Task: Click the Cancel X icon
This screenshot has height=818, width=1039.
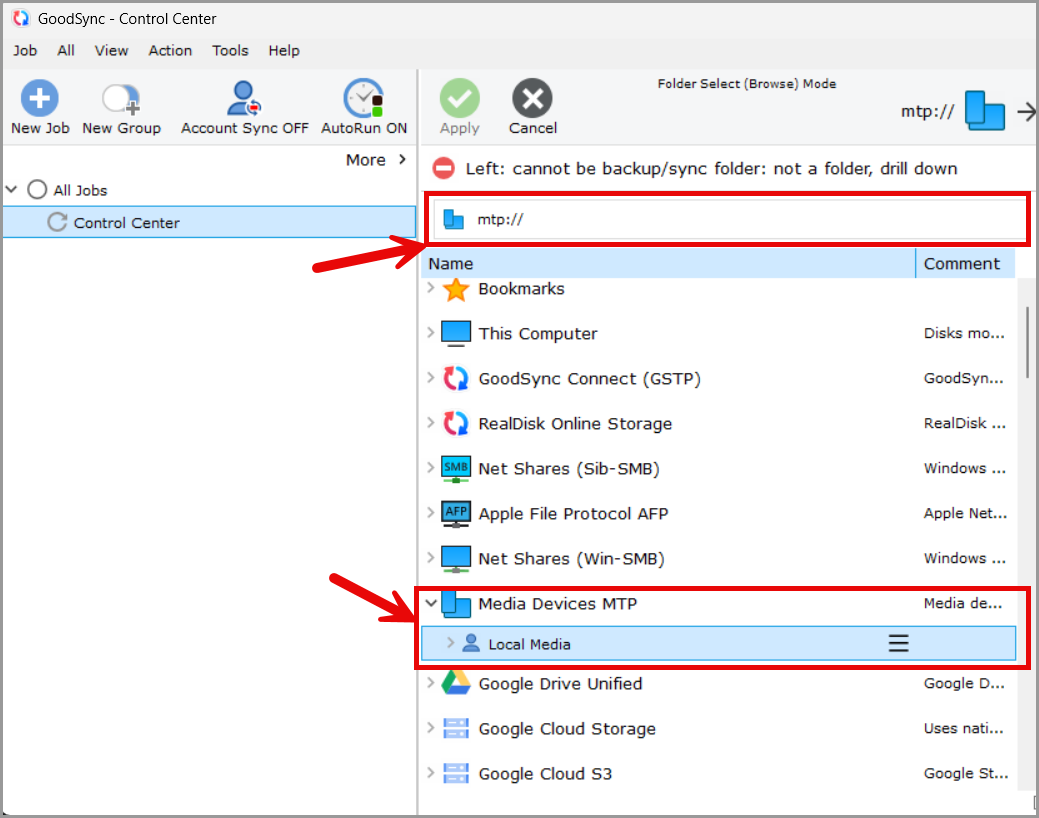Action: [x=532, y=98]
